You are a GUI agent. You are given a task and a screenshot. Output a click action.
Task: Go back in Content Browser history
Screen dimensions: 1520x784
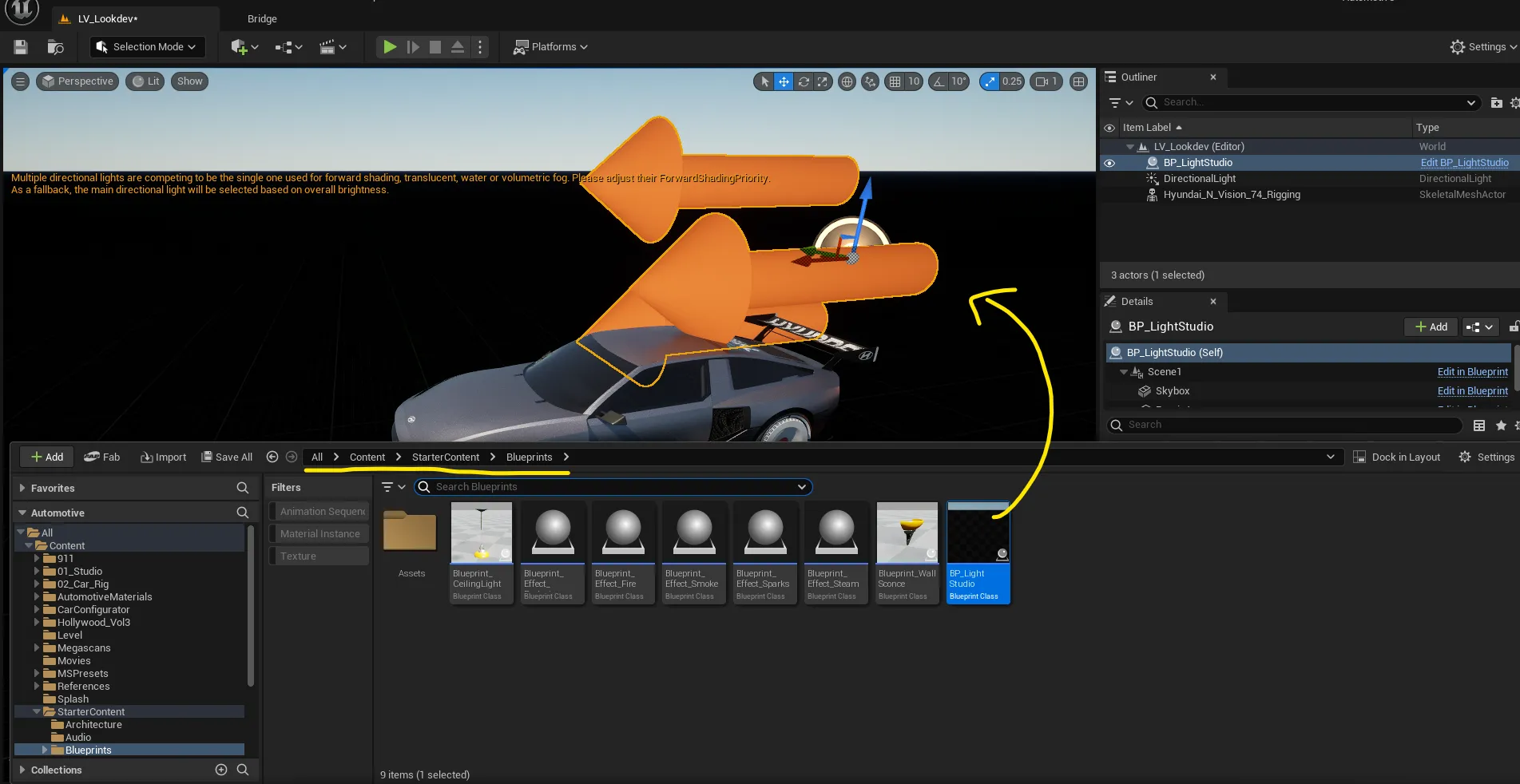[x=272, y=457]
